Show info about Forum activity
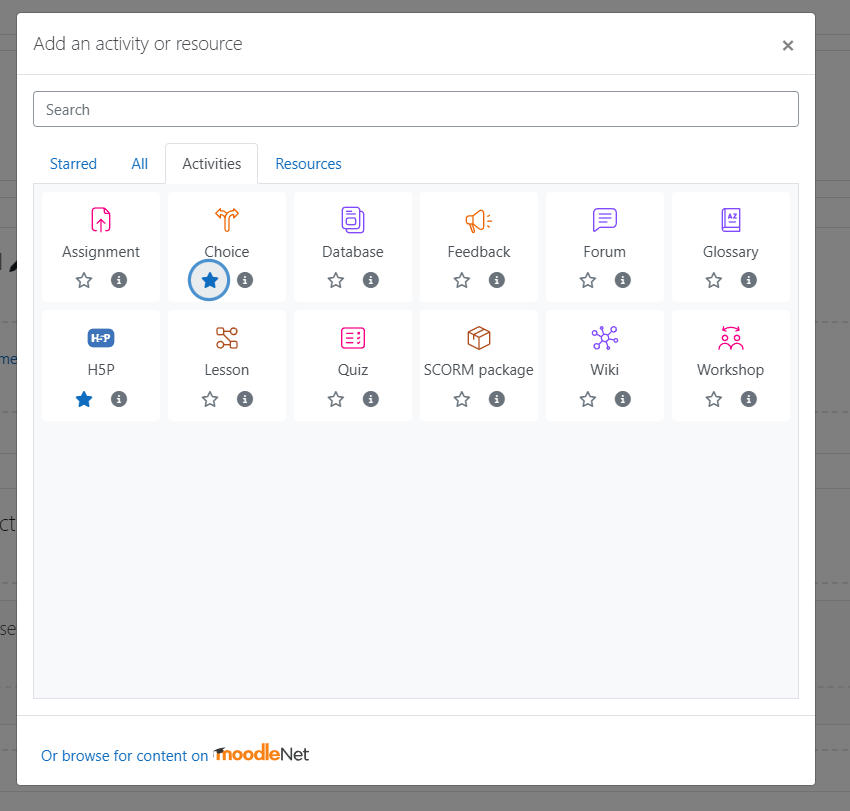The width and height of the screenshot is (850, 811). (622, 280)
